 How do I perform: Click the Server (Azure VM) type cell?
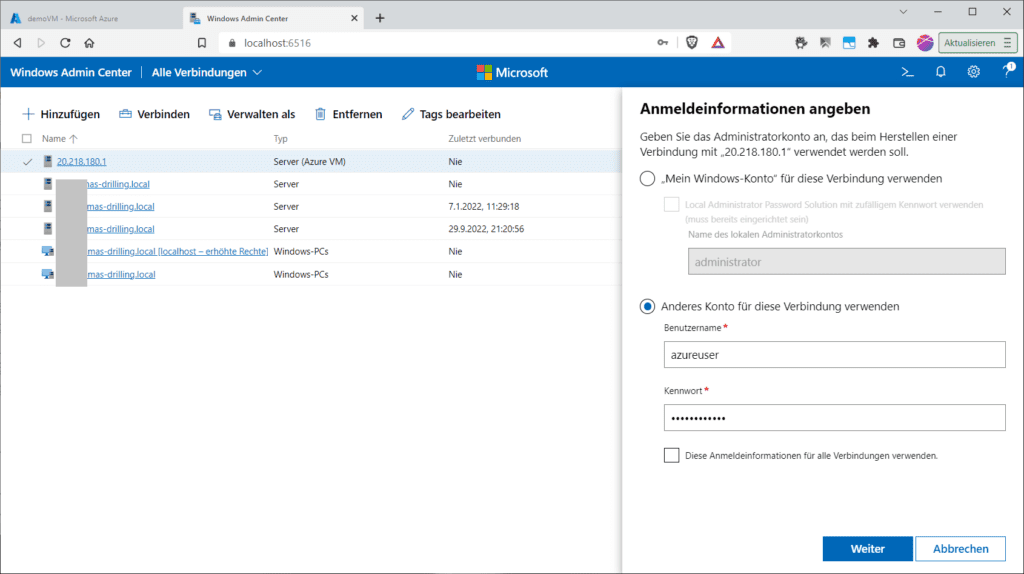pos(310,161)
